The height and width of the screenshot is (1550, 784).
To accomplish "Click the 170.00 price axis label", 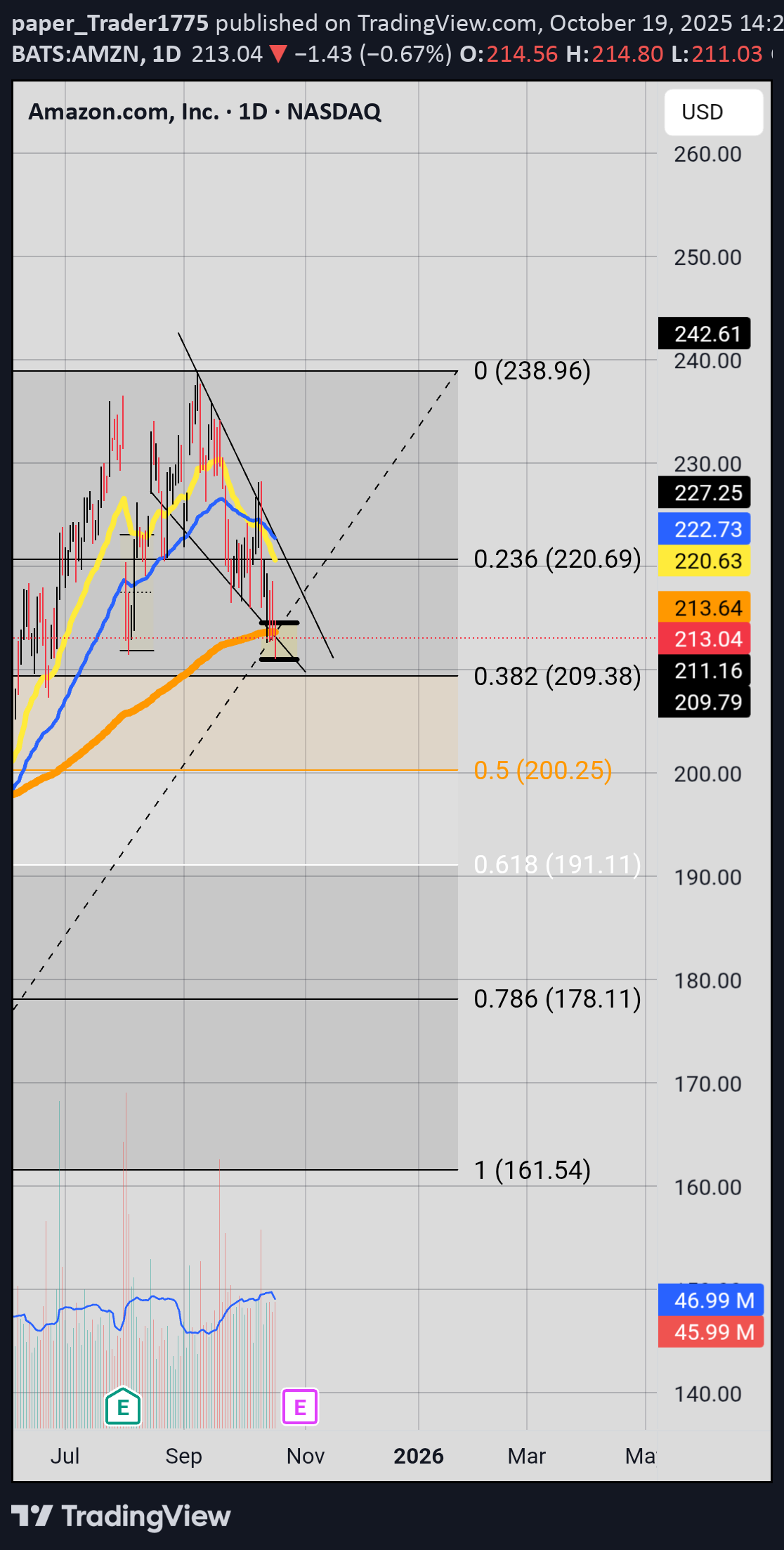I will (707, 1083).
